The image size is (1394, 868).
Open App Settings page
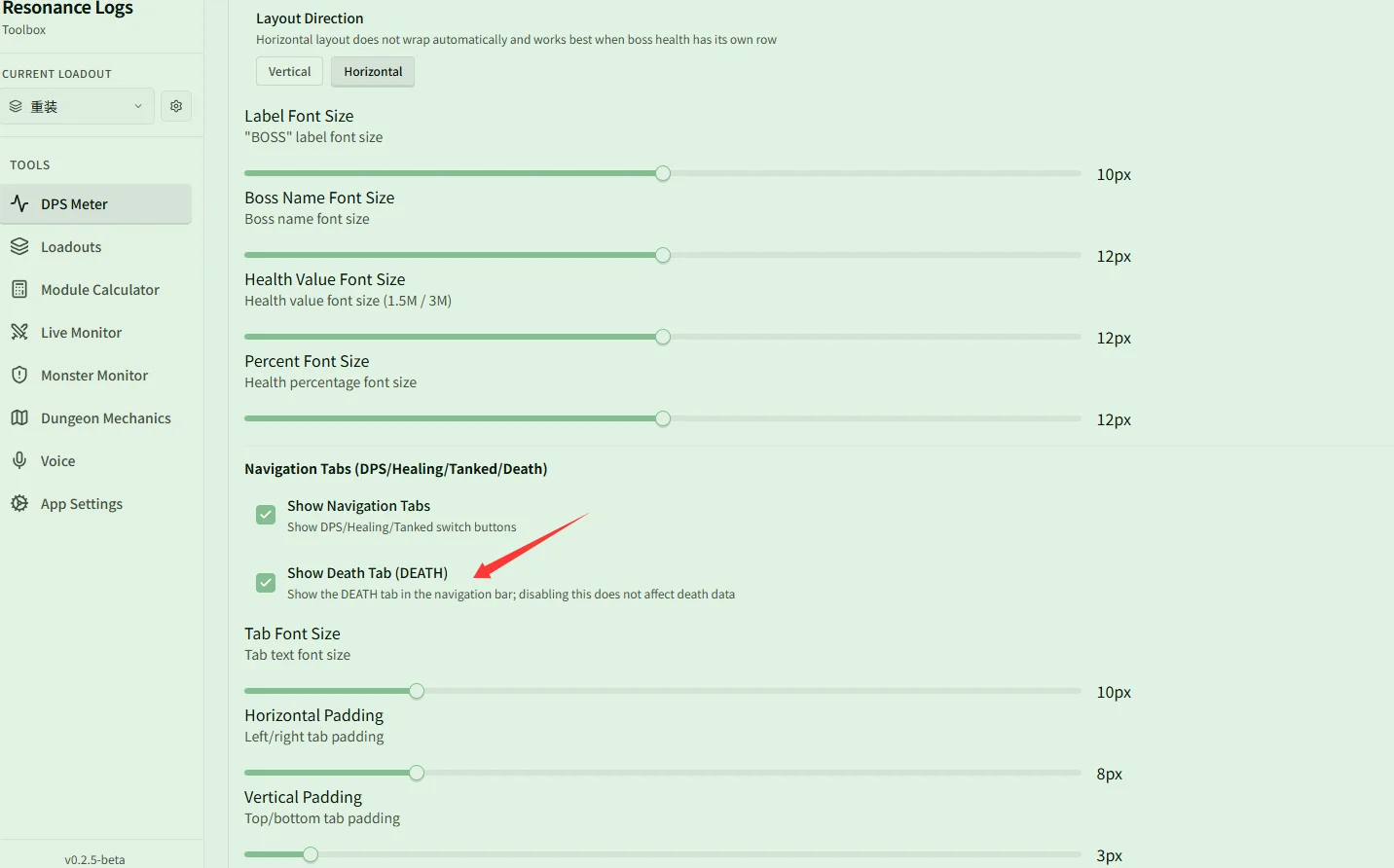click(95, 503)
